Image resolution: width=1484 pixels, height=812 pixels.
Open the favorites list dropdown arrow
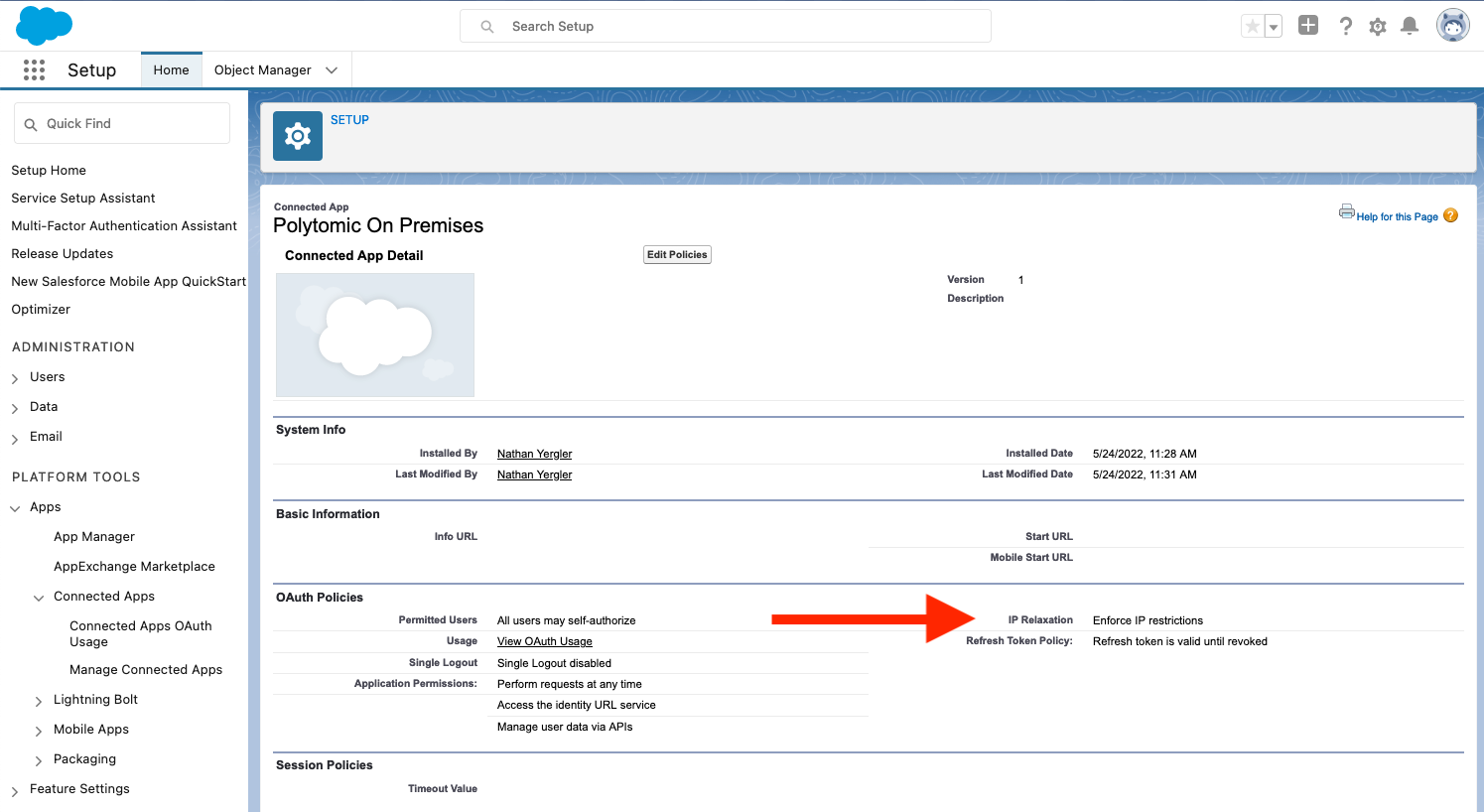point(1274,27)
